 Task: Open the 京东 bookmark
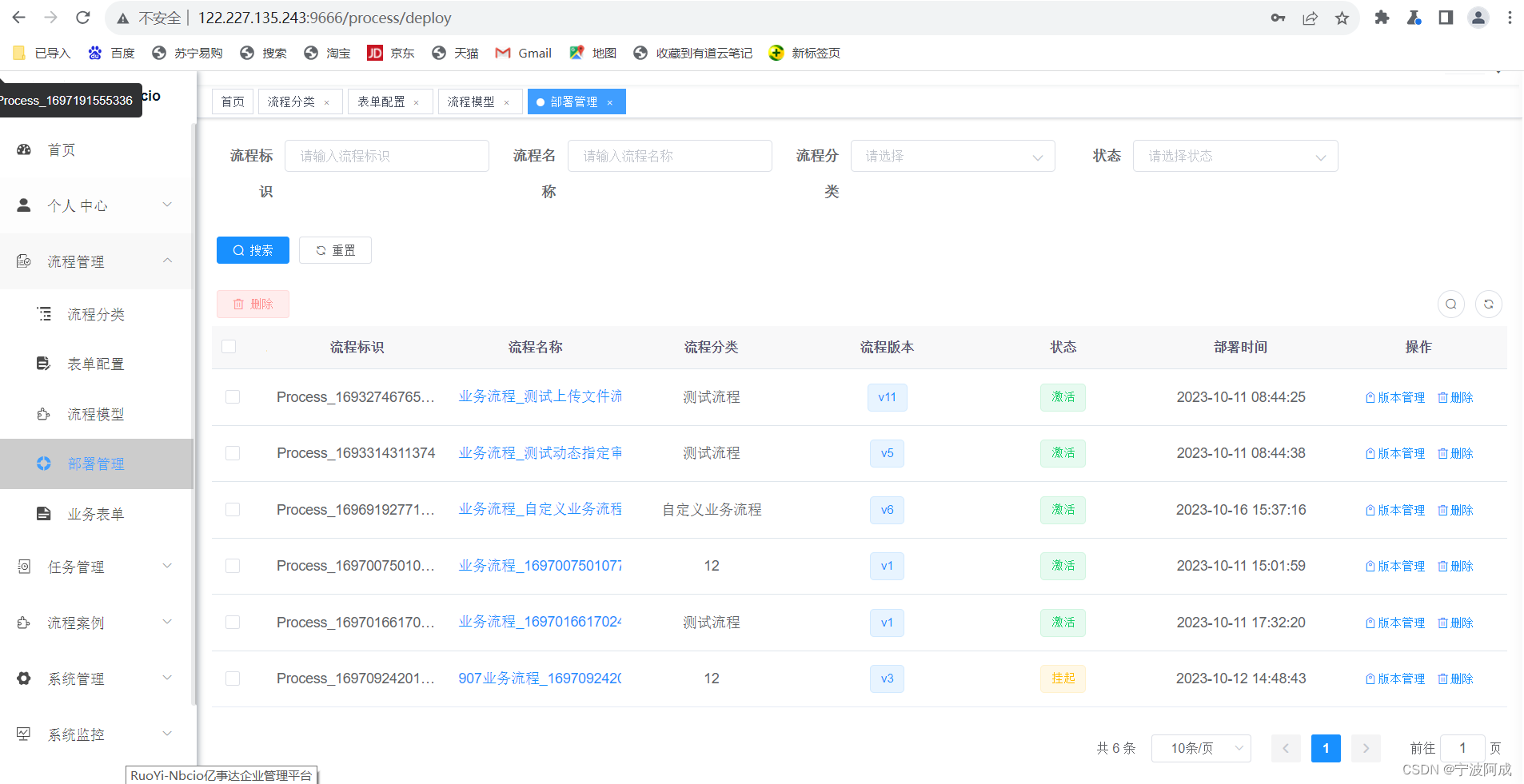391,53
